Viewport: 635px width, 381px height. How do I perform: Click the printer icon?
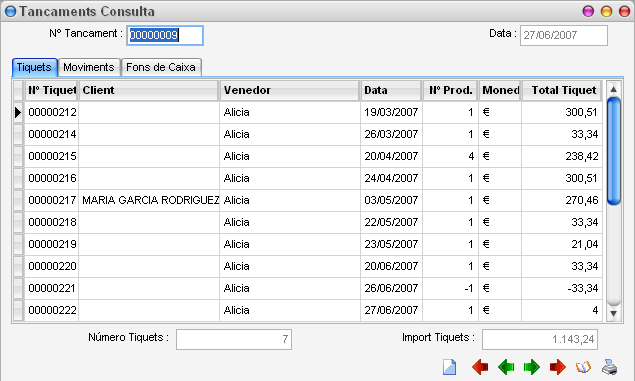tap(609, 367)
